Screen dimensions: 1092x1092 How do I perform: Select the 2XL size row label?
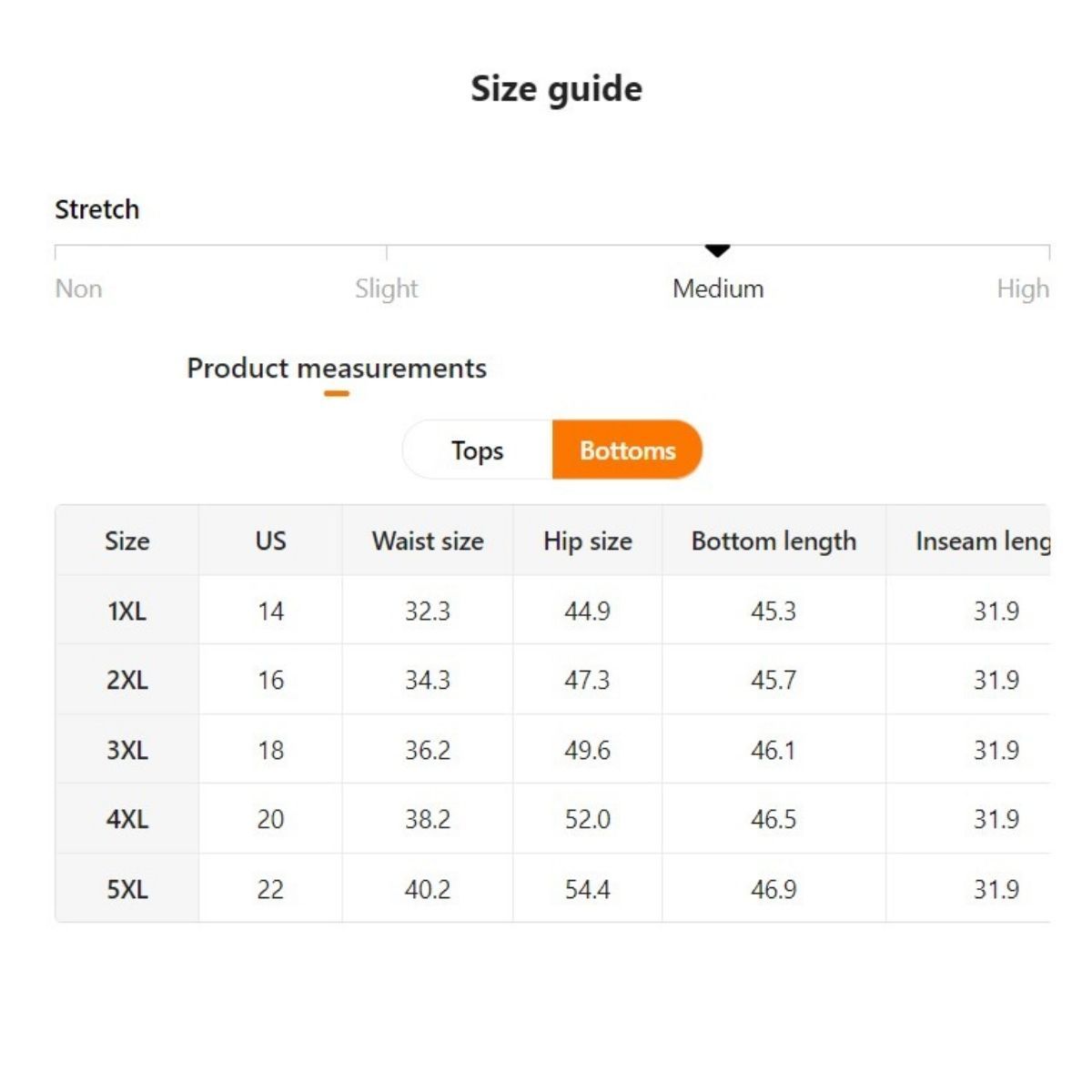point(126,680)
